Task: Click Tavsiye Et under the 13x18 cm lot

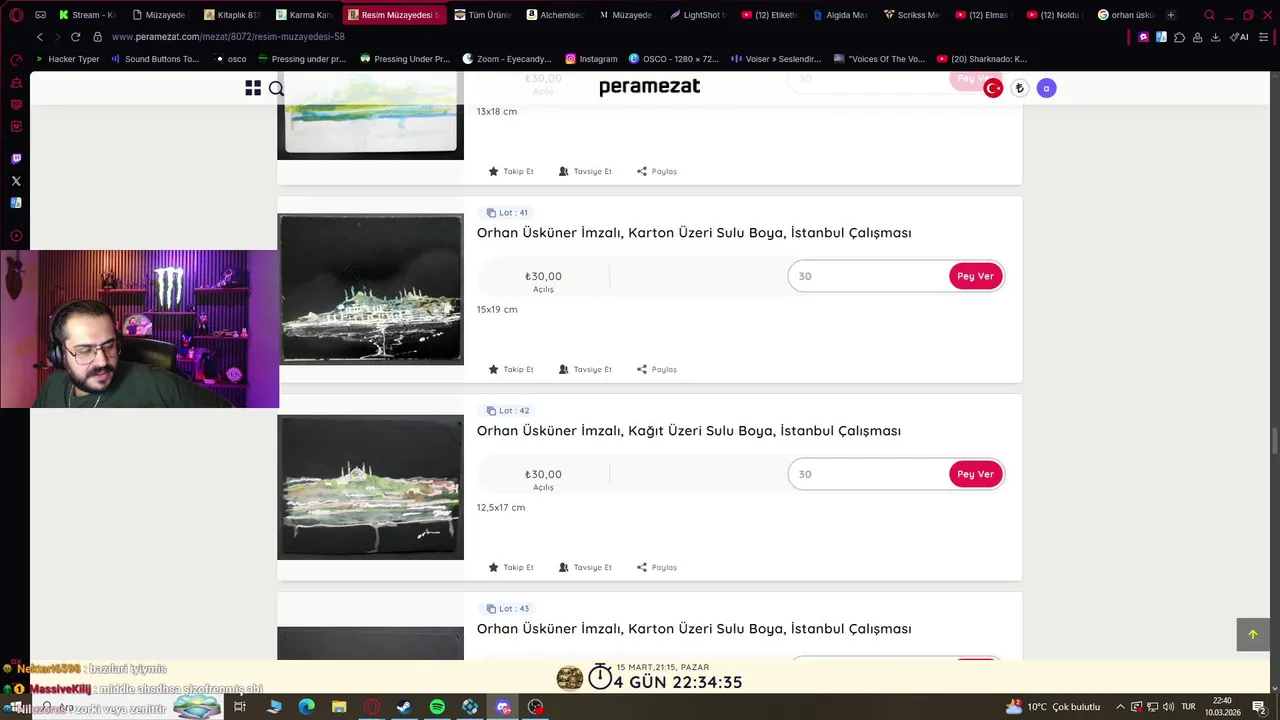Action: pyautogui.click(x=585, y=171)
